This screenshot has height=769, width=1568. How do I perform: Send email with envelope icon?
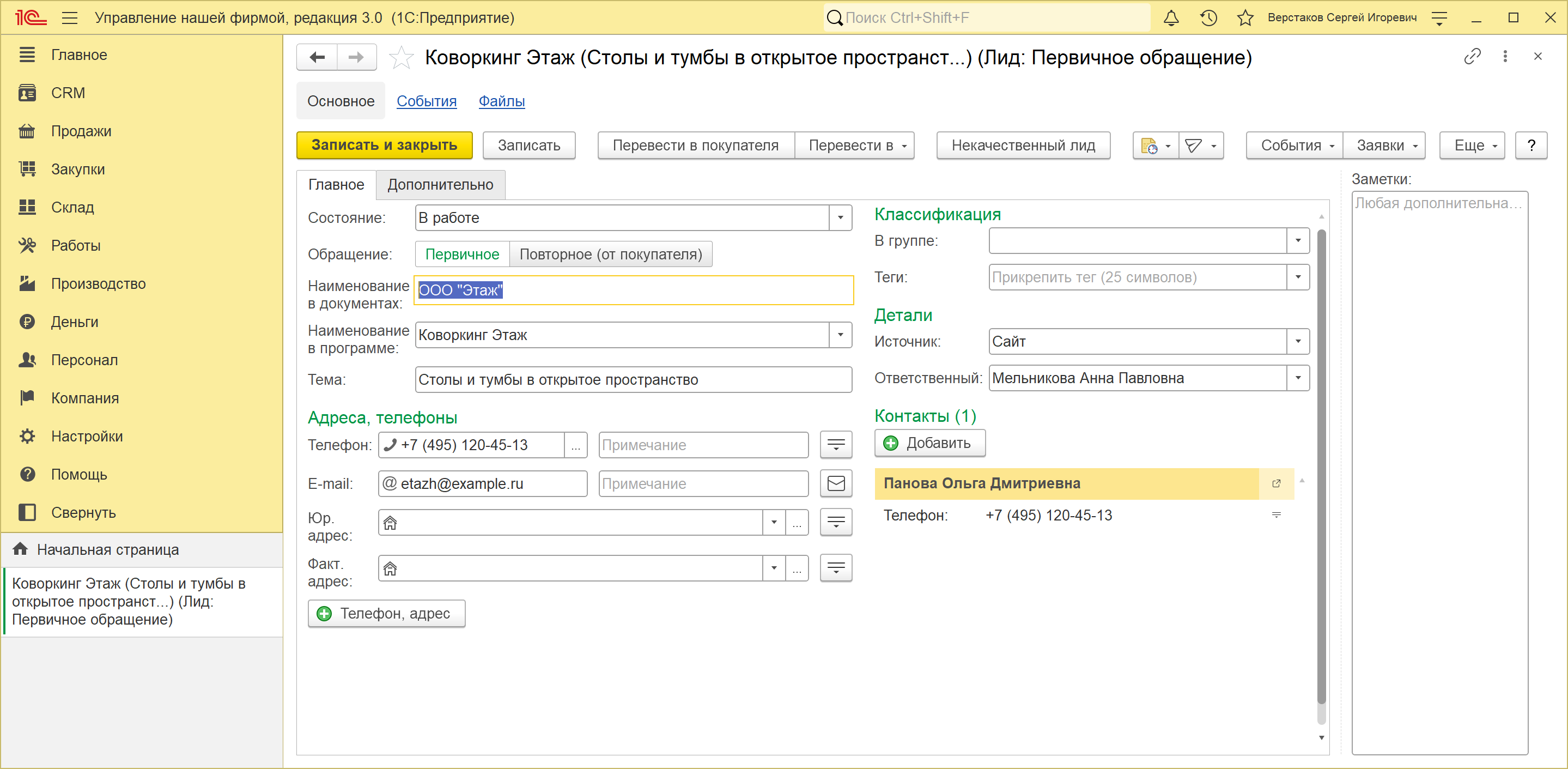coord(836,483)
